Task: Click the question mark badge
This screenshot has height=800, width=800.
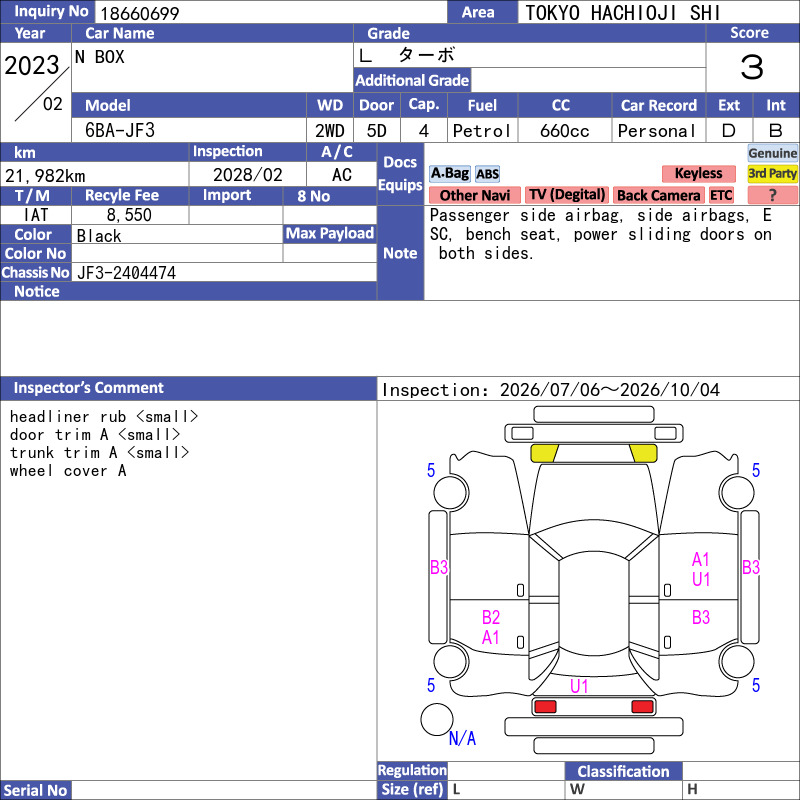Action: pyautogui.click(x=772, y=195)
